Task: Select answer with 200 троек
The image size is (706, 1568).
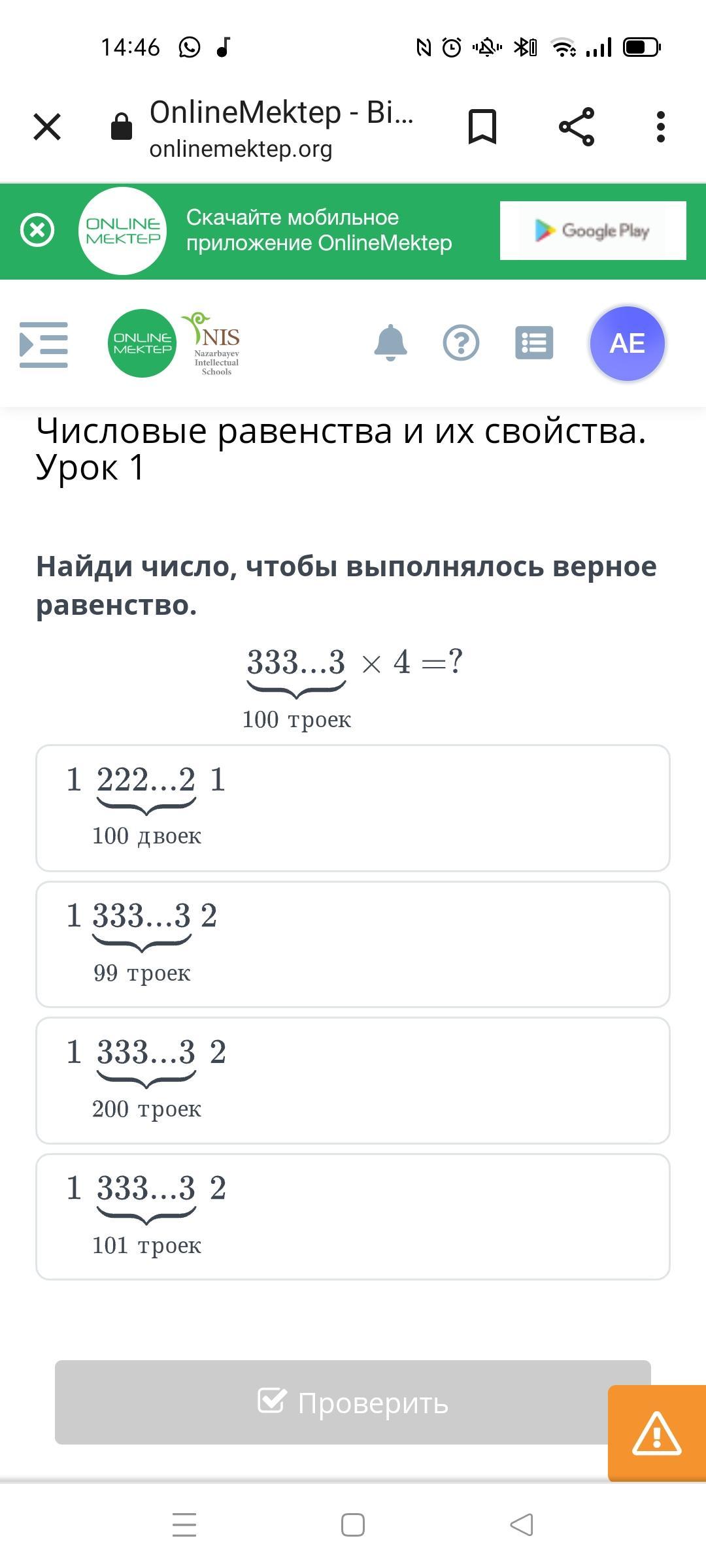Action: [x=353, y=1081]
